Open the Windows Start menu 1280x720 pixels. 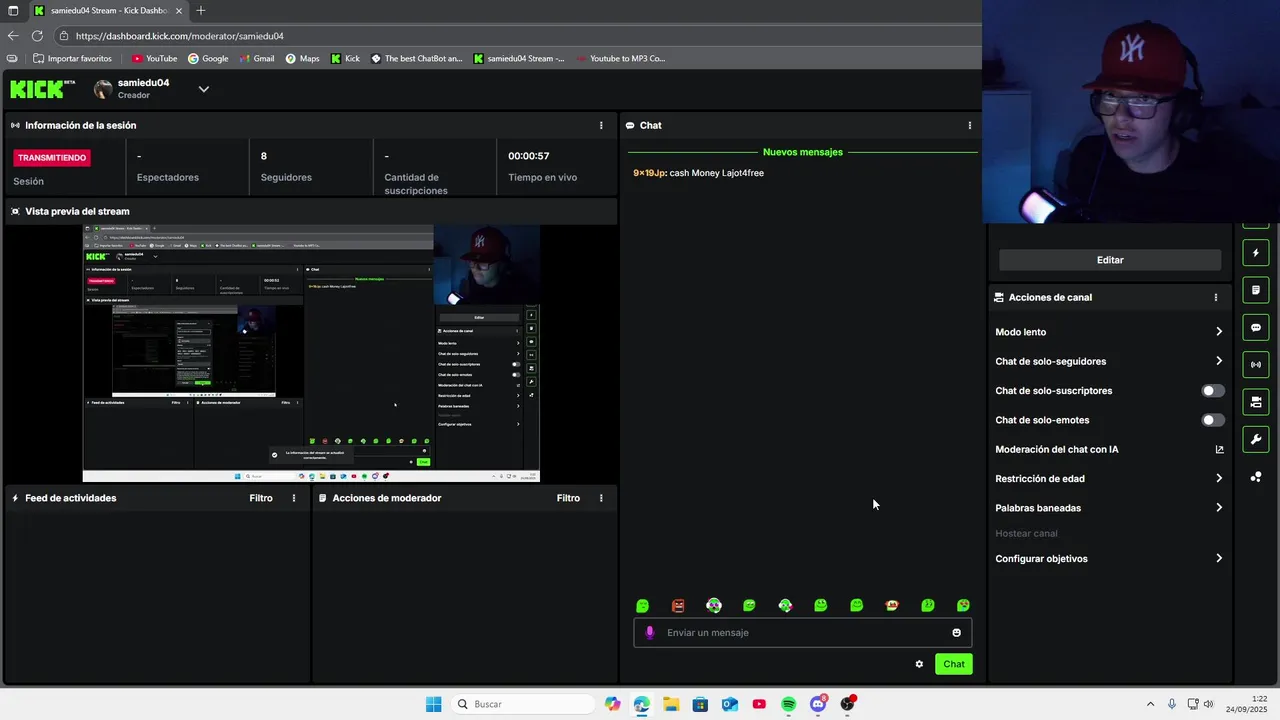tap(433, 704)
